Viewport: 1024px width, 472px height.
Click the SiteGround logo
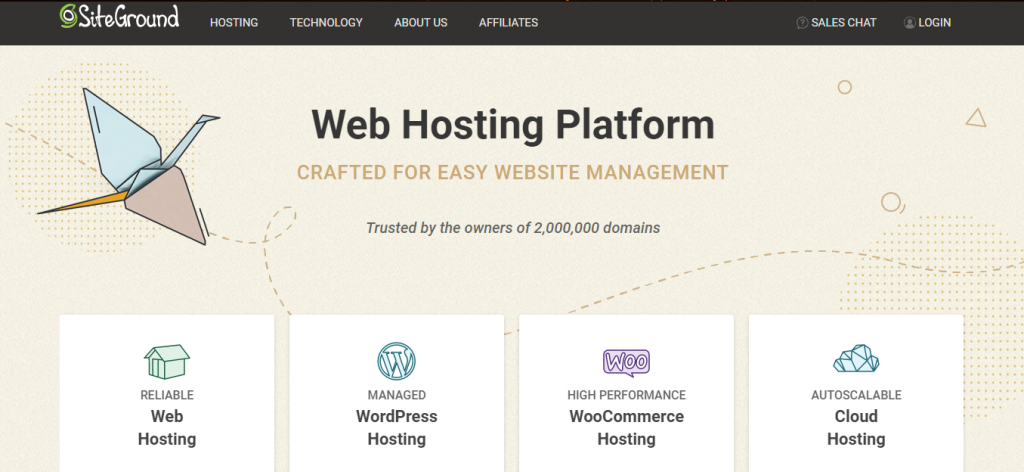tap(119, 17)
